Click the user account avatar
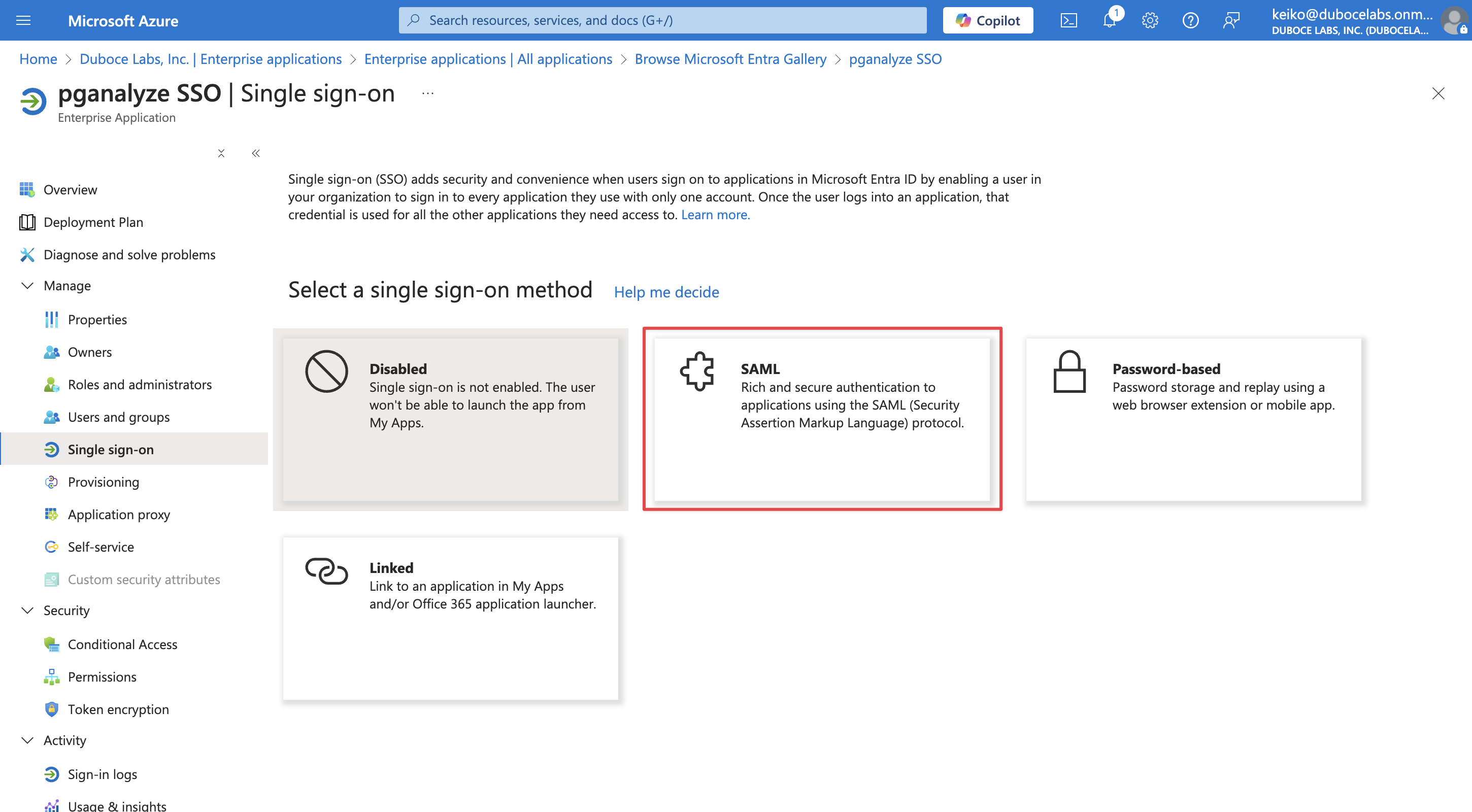Screen dimensions: 1472x812 coord(1453,21)
